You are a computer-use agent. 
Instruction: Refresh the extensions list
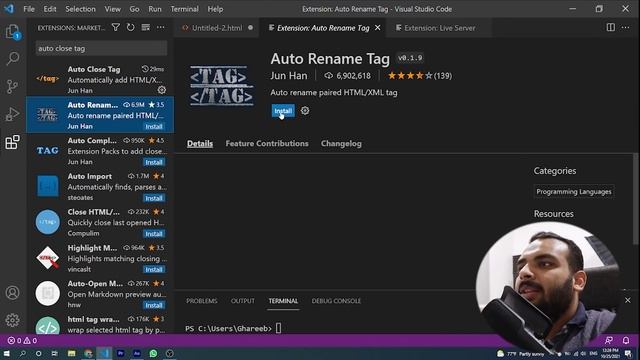point(131,27)
